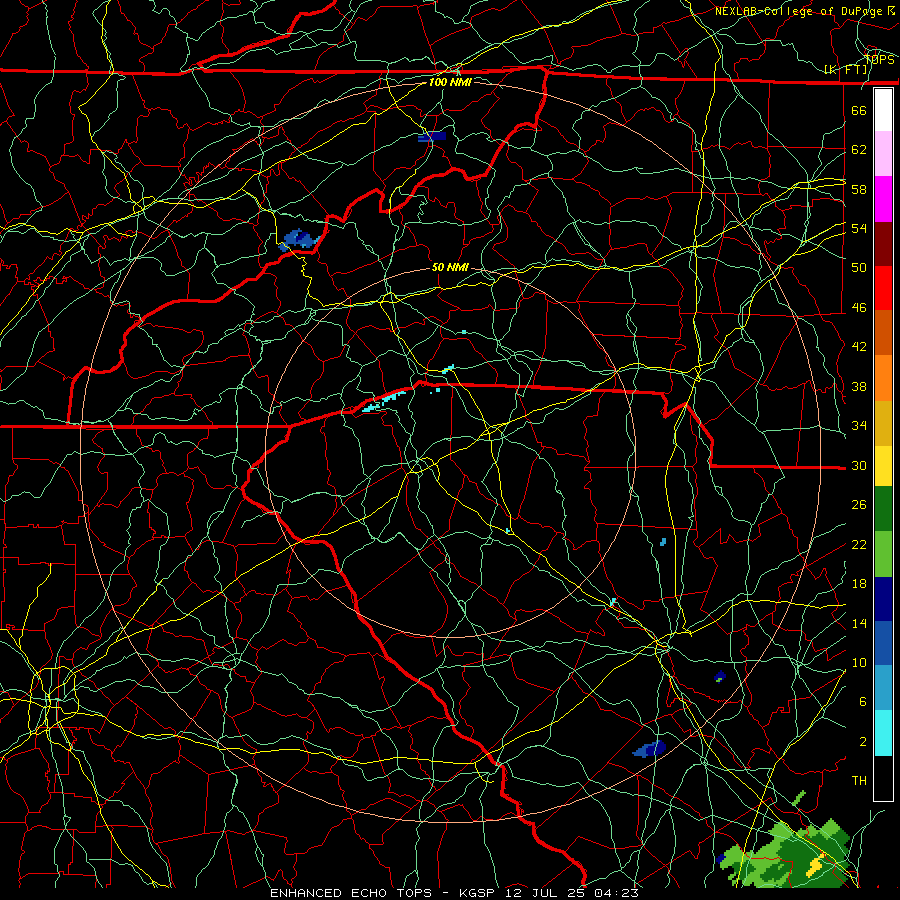
Task: Click the dark red legend swatch above 50
Action: pyautogui.click(x=883, y=244)
